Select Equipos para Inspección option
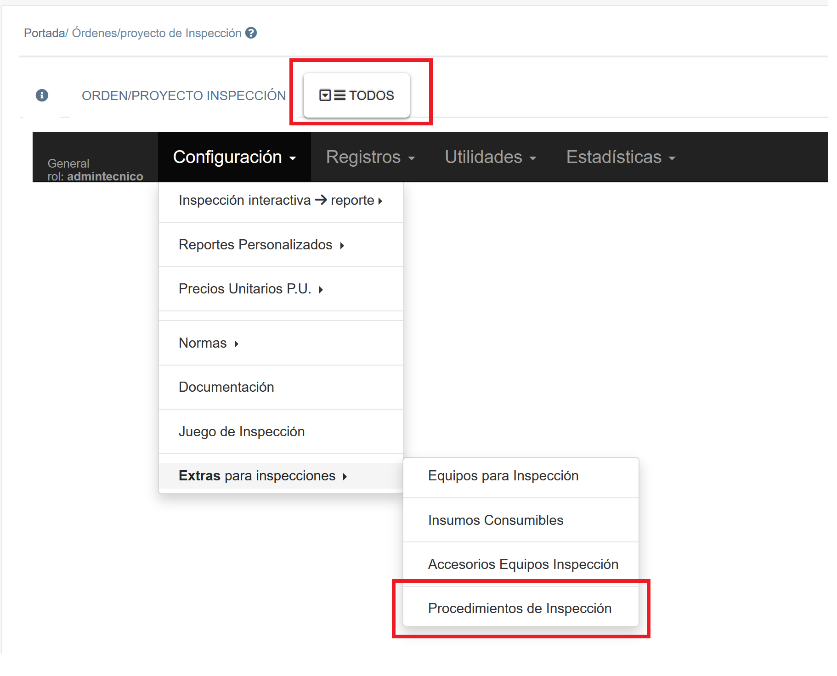This screenshot has width=837, height=676. pos(503,476)
